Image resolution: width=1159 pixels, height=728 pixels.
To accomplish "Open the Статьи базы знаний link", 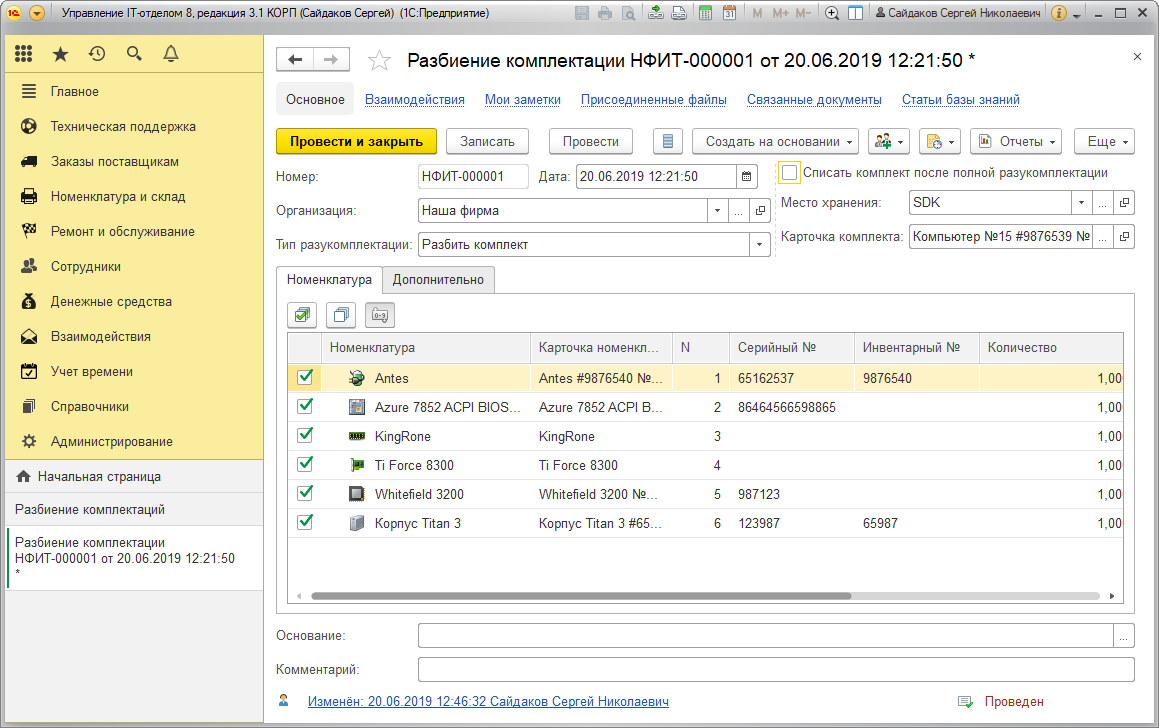I will click(x=960, y=100).
